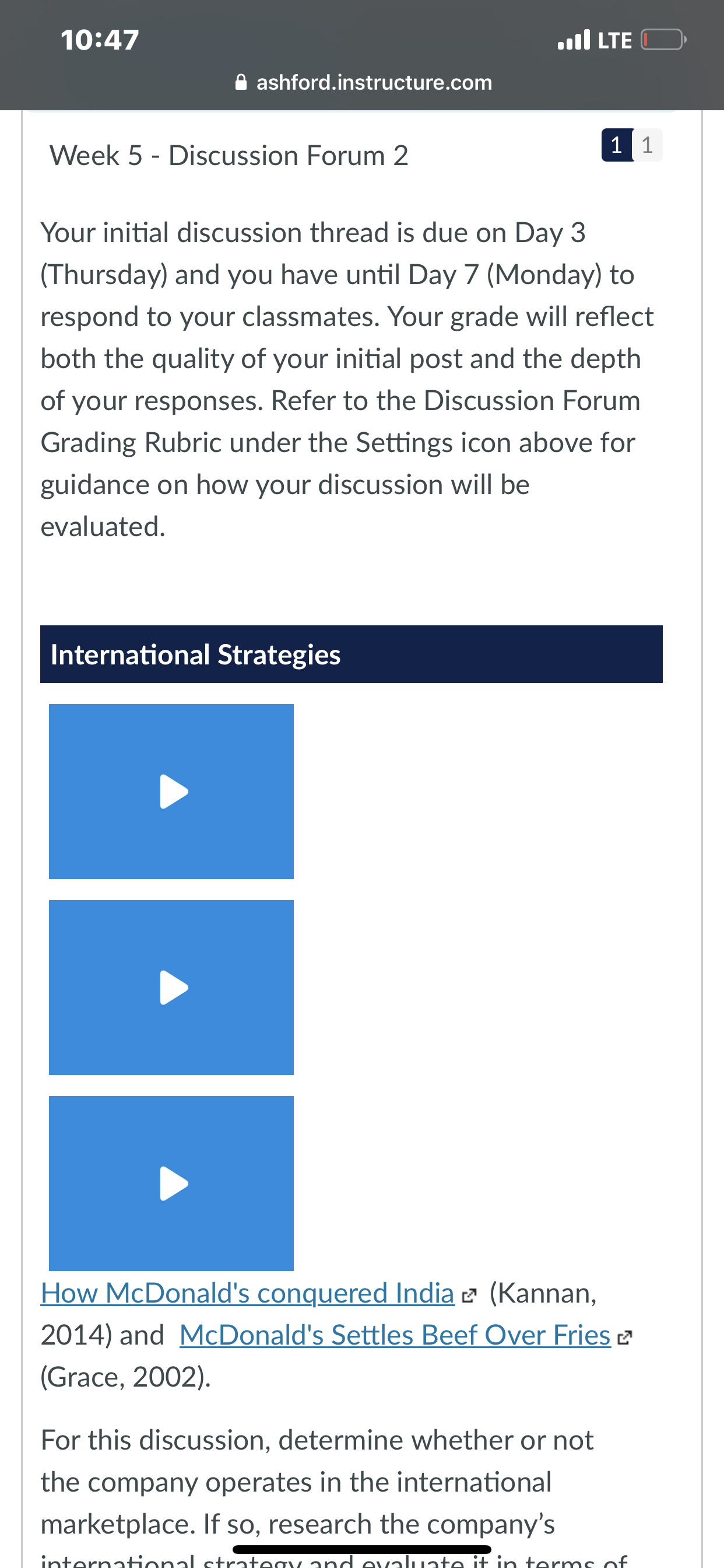
Task: Tap the ashford.instructure.com address bar
Action: click(363, 82)
